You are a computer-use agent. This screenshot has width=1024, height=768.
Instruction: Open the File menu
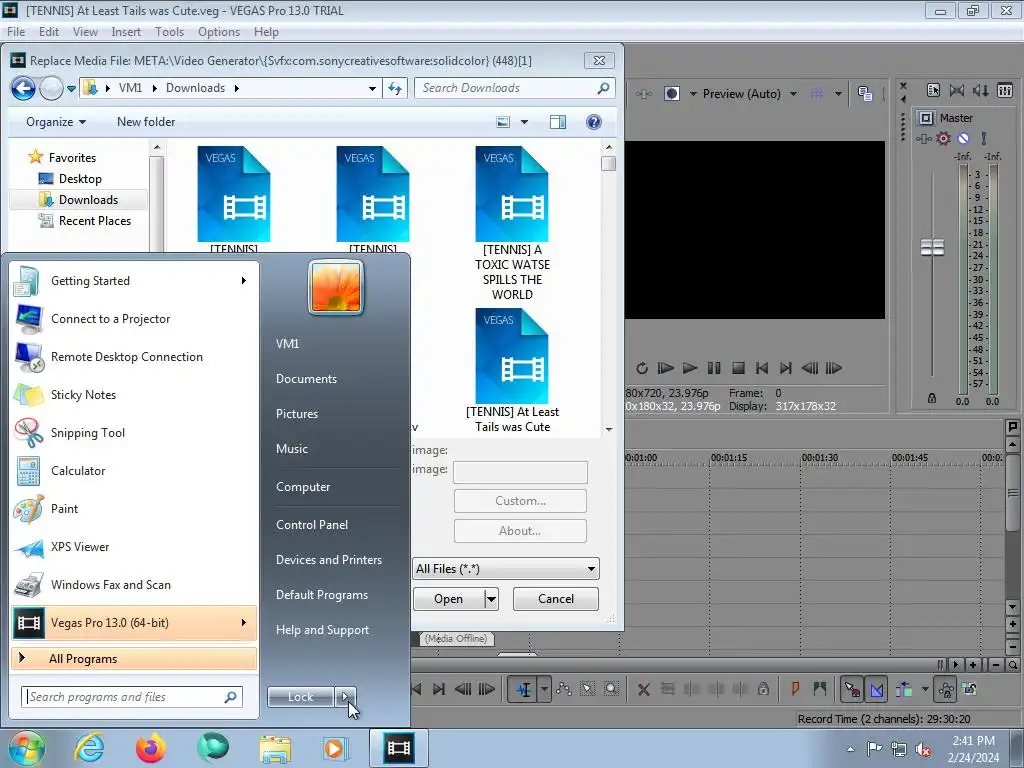16,32
